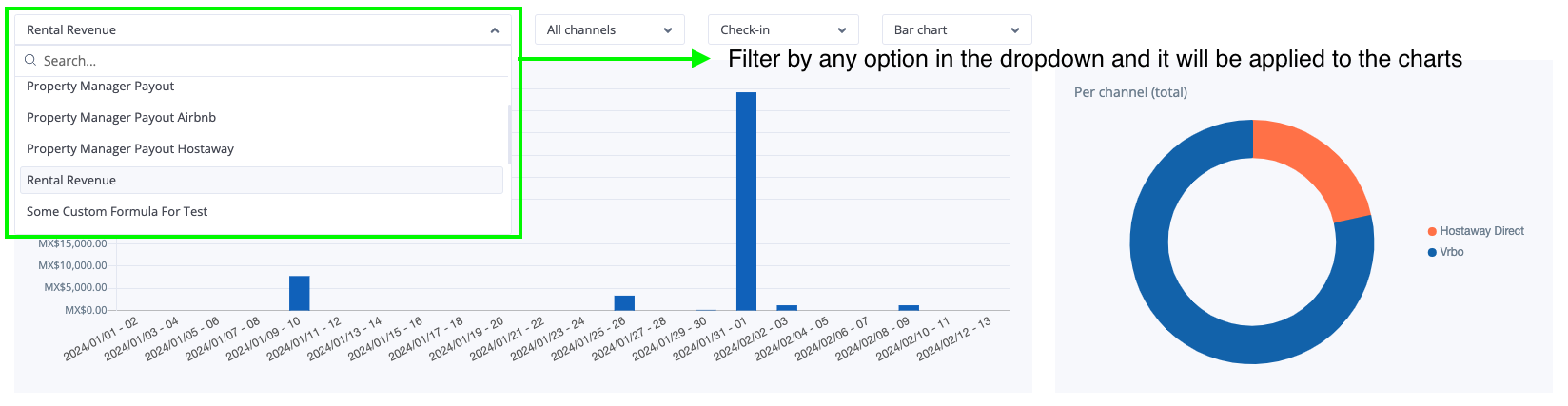The image size is (1568, 406).
Task: Click the bar at 2024/01/09 - 10
Action: [x=299, y=293]
